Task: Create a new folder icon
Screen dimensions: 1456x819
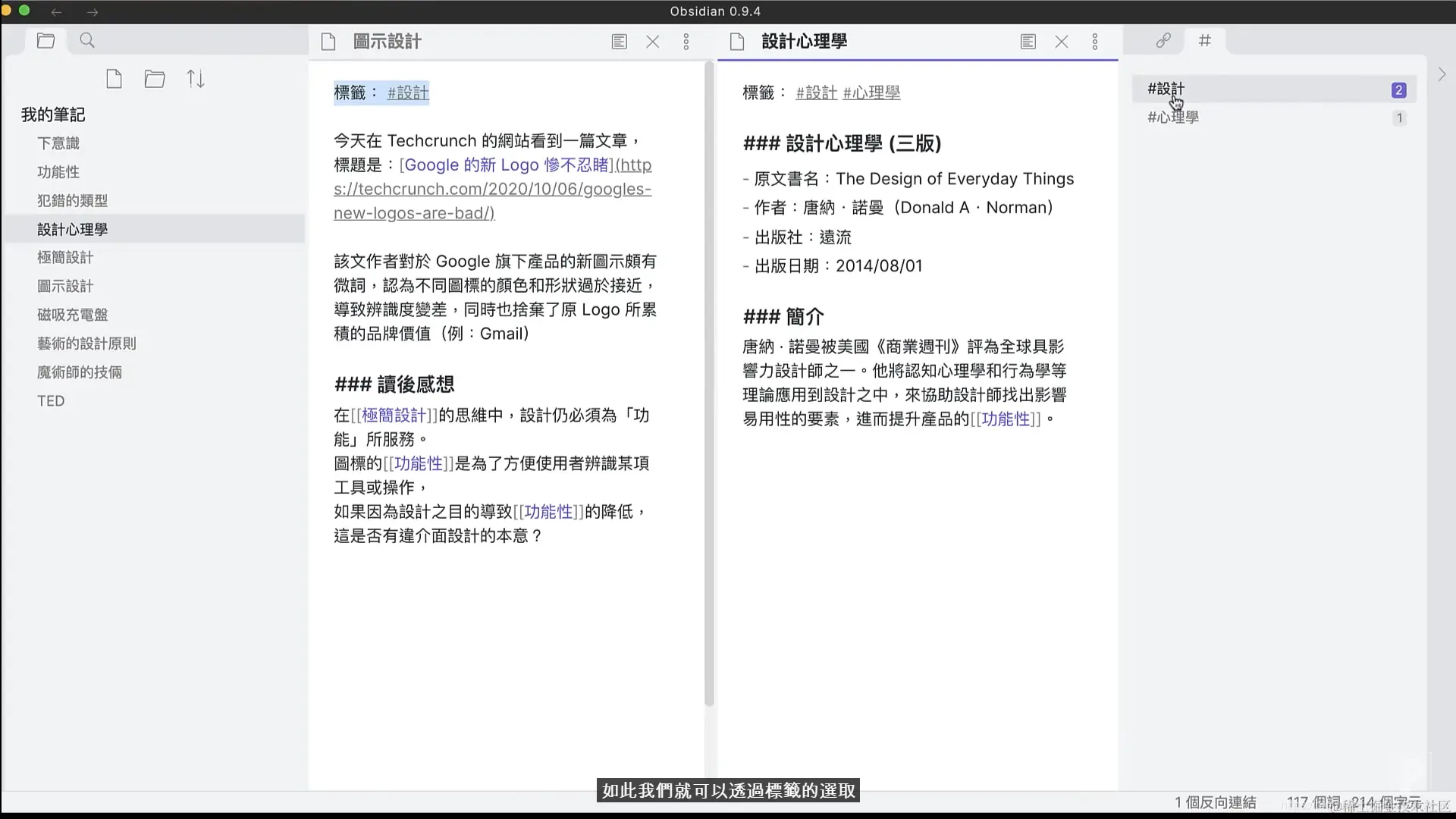Action: (x=155, y=79)
